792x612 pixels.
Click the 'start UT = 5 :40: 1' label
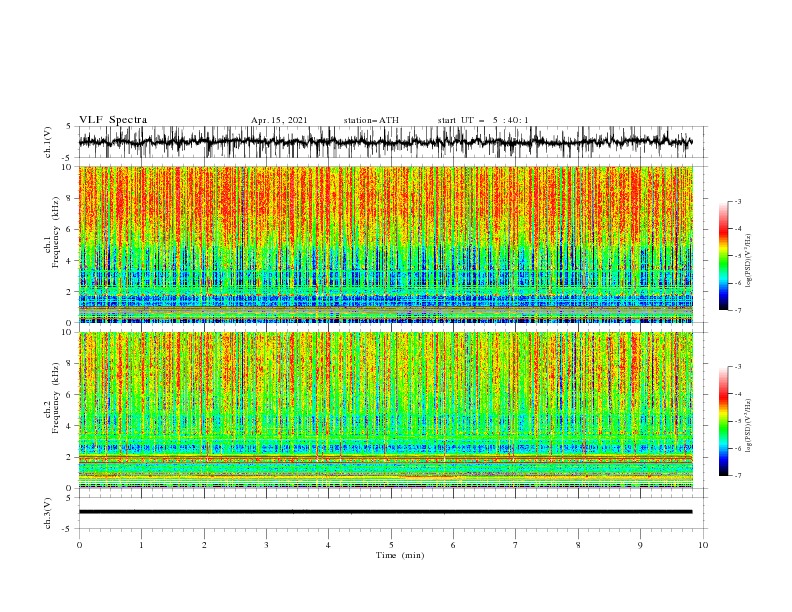pos(483,120)
